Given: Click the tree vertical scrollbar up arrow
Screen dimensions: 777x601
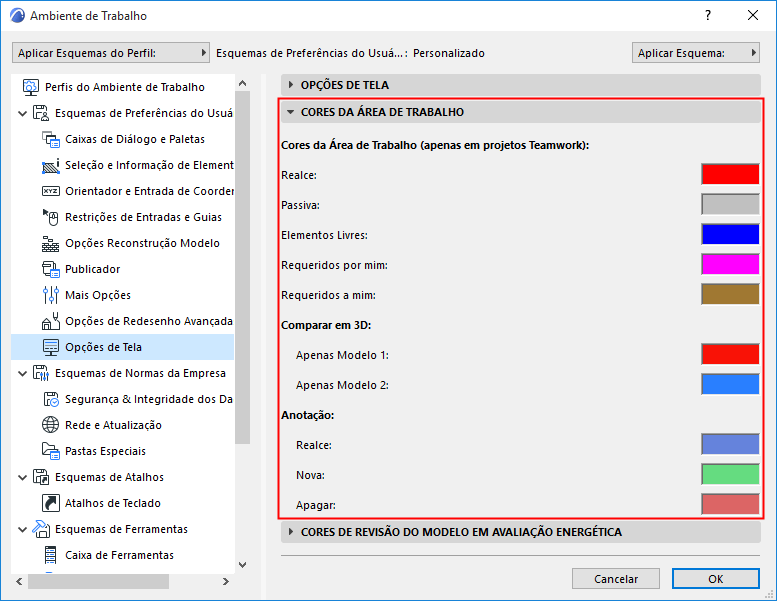Looking at the screenshot, I should point(242,83).
